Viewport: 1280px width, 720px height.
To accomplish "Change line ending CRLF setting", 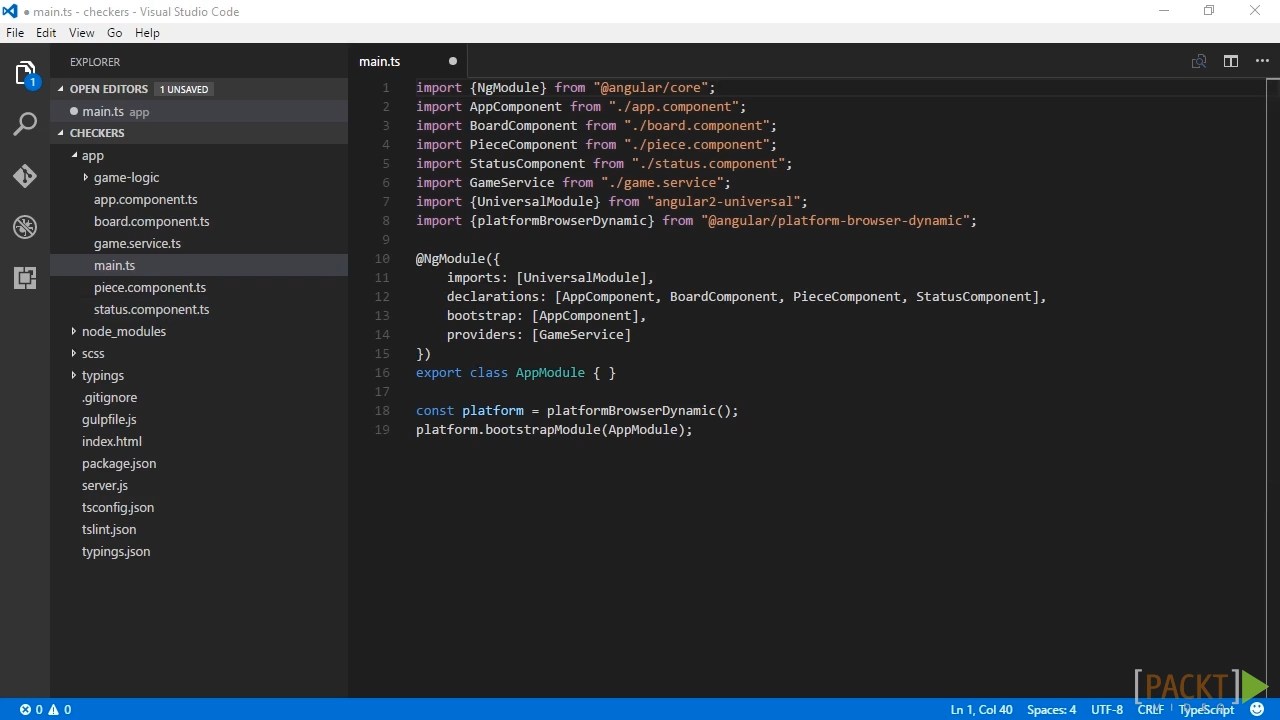I will (x=1150, y=709).
